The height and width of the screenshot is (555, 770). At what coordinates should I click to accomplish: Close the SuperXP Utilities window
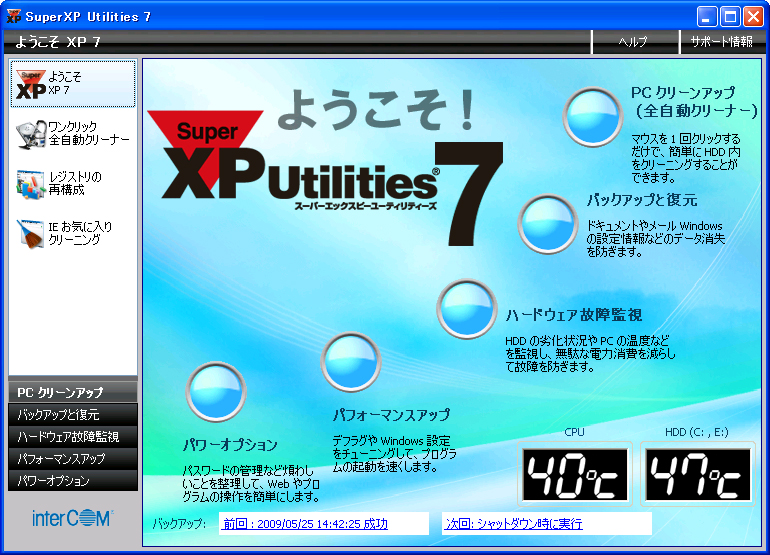(753, 17)
